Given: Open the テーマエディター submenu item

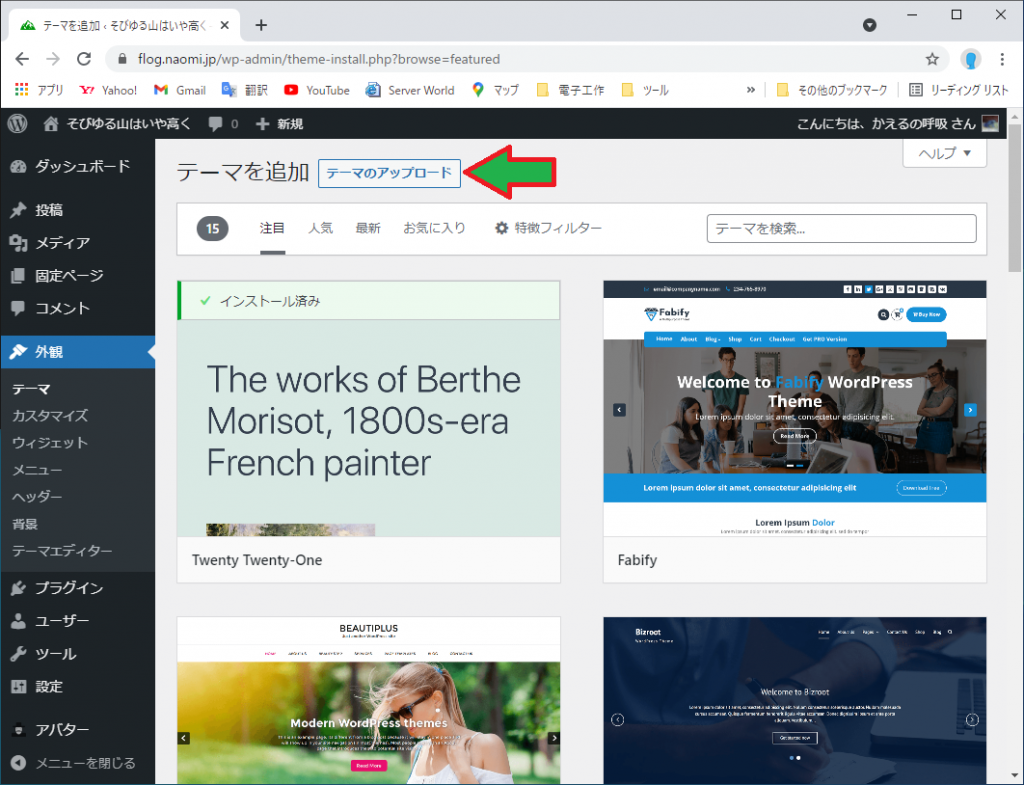Looking at the screenshot, I should tap(62, 551).
